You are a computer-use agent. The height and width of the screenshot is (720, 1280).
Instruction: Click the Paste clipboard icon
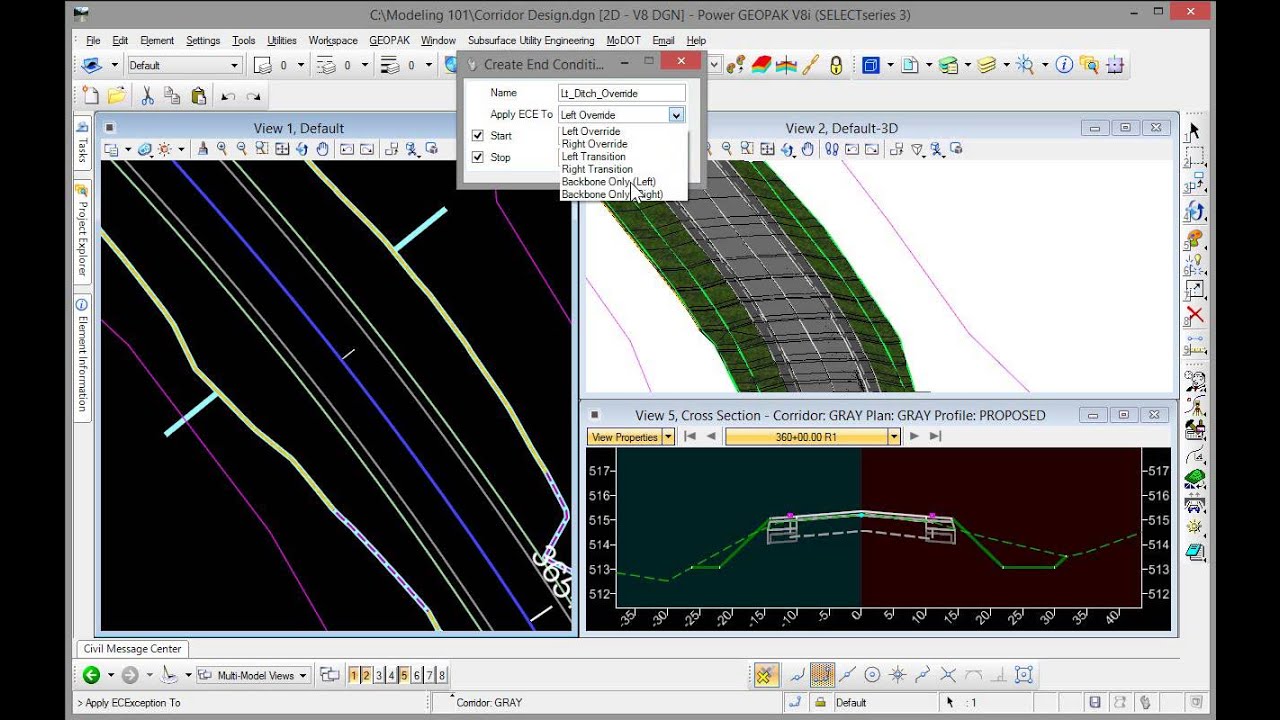(x=198, y=96)
